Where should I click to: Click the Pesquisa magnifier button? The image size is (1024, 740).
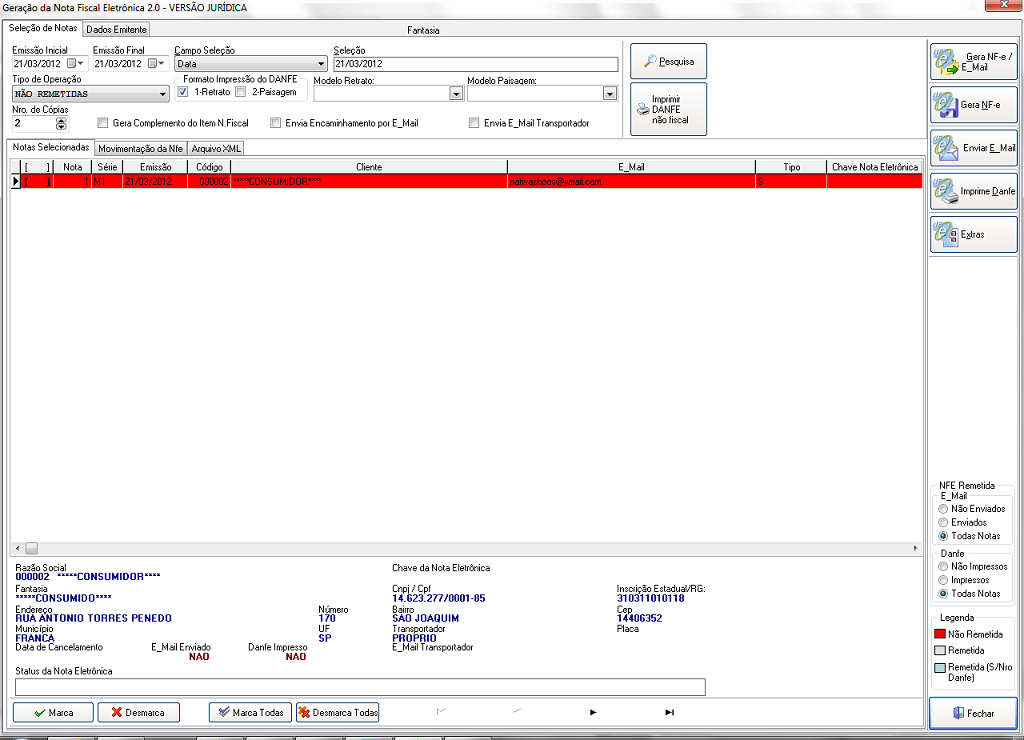[x=668, y=61]
